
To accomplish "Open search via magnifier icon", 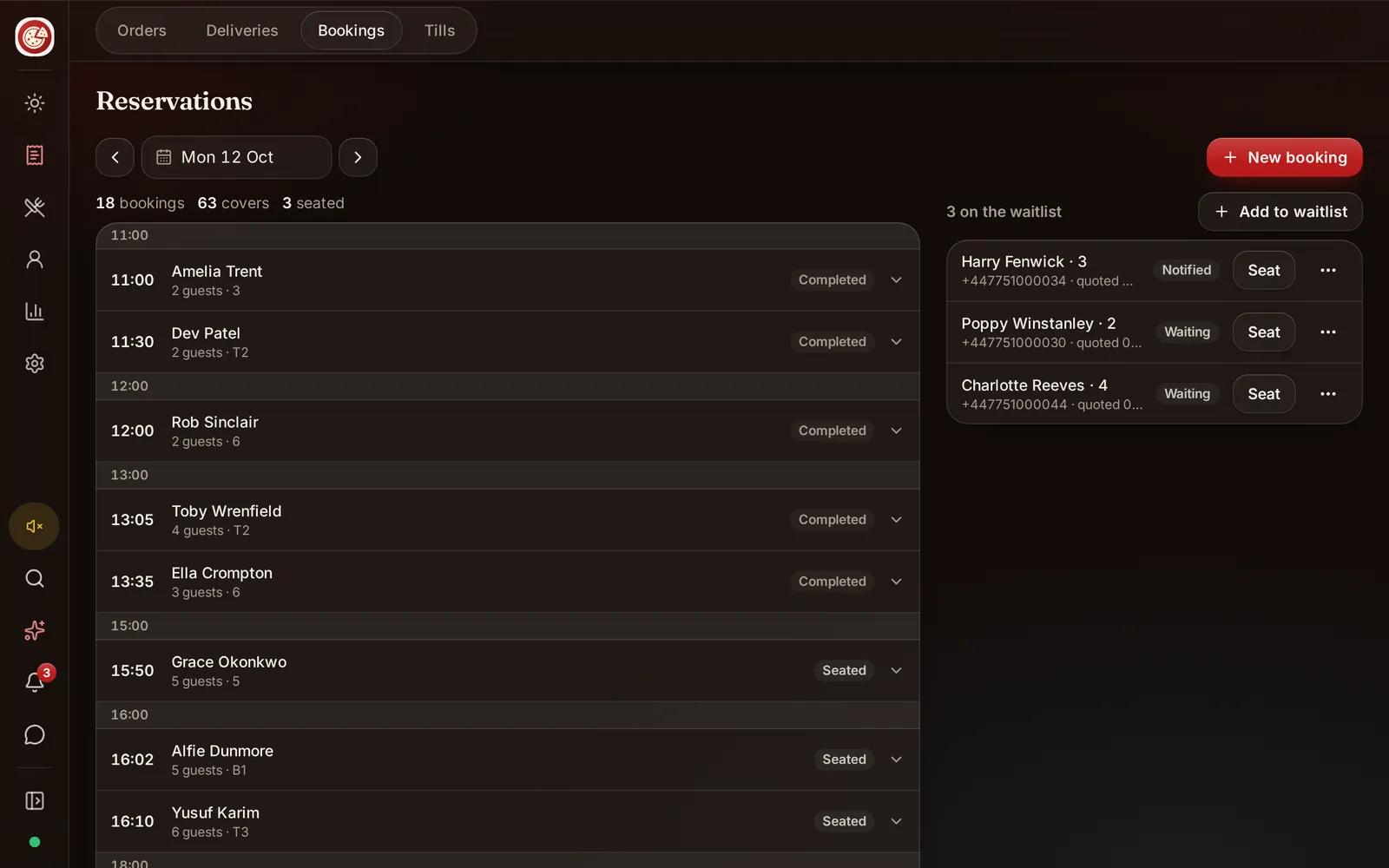I will pos(35,579).
